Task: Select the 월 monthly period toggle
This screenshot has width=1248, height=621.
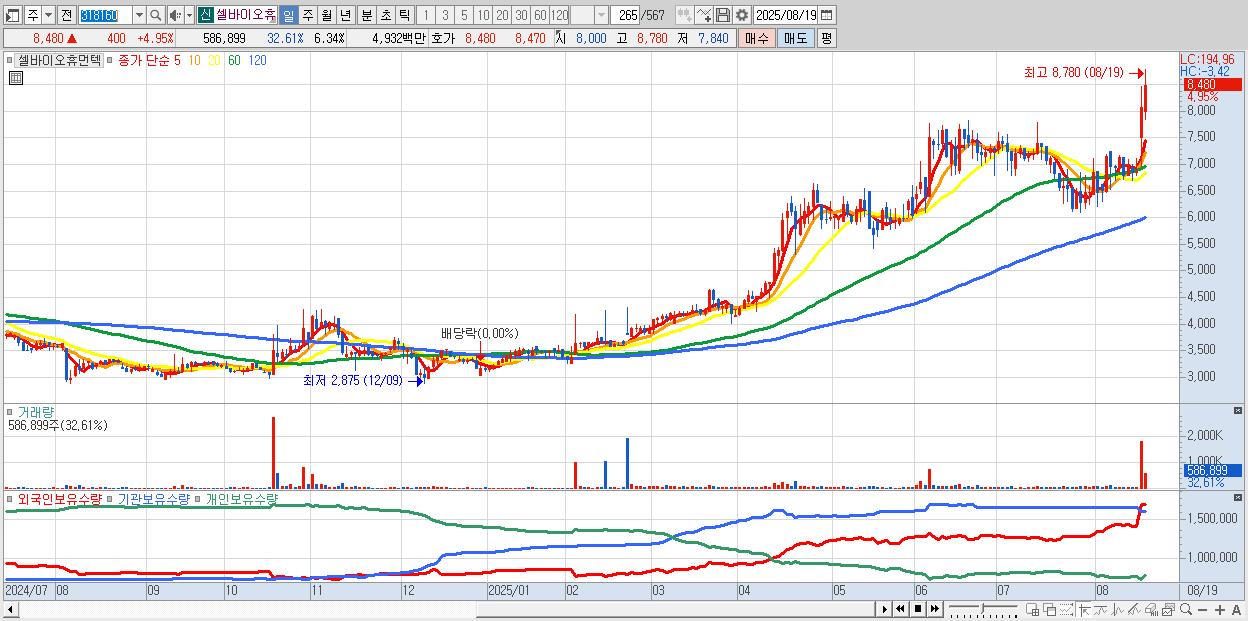Action: [326, 15]
